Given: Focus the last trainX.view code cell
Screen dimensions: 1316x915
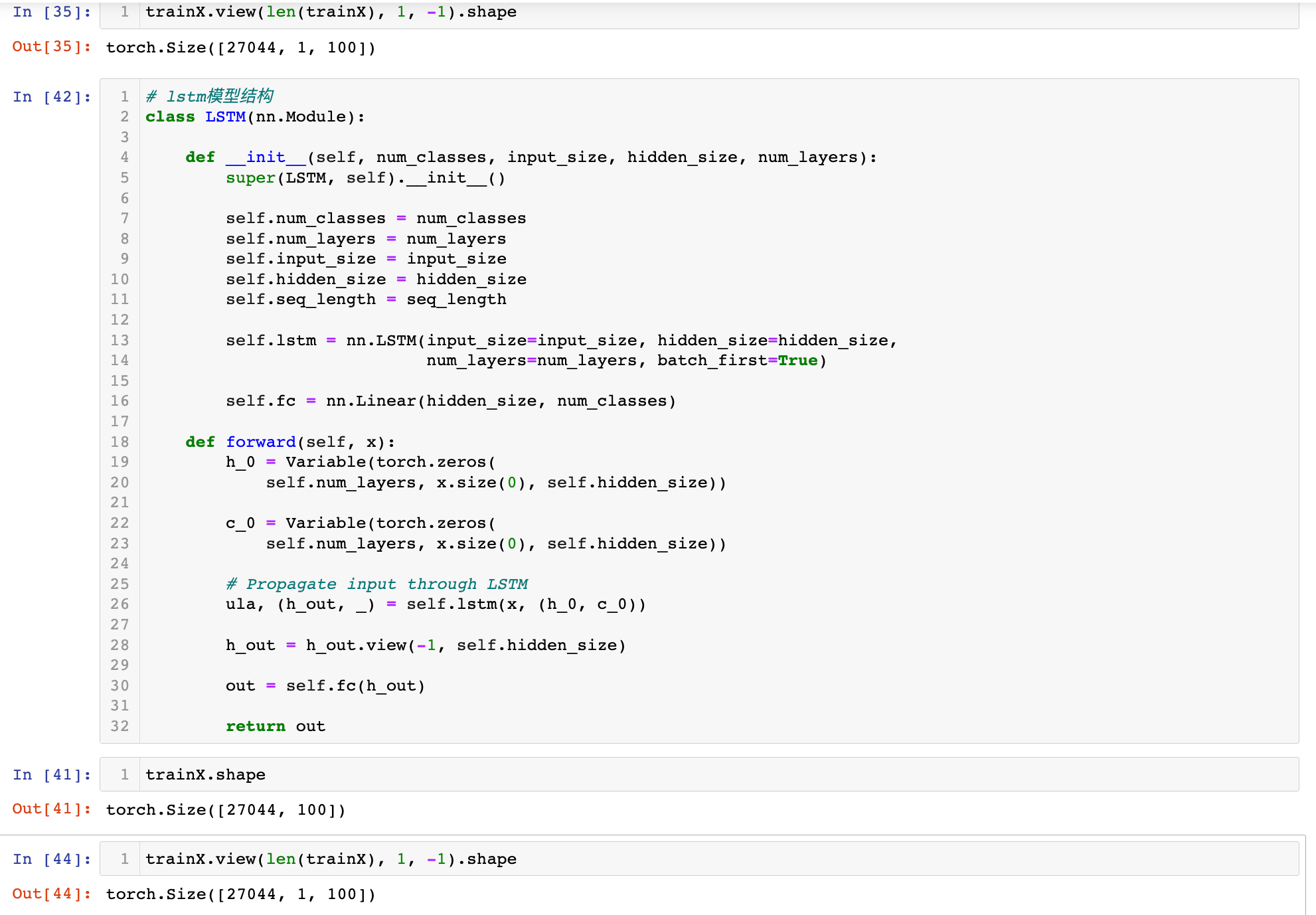Looking at the screenshot, I should click(331, 859).
